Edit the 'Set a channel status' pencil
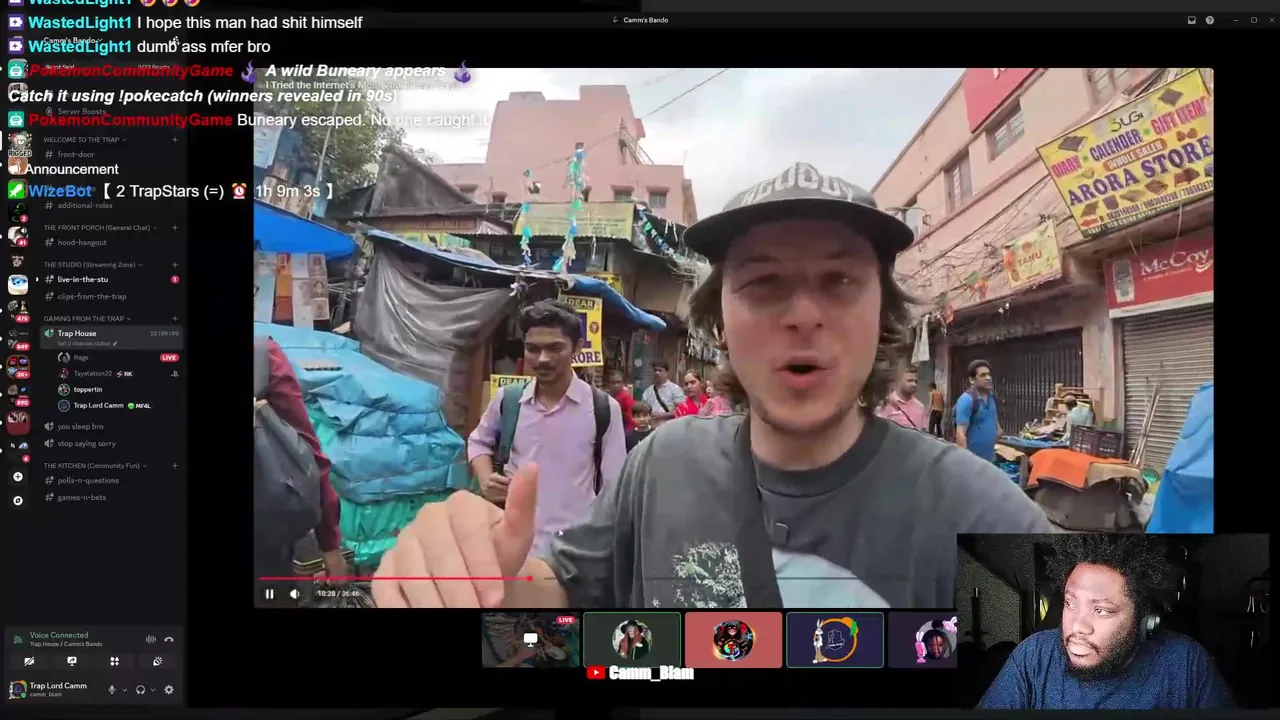Viewport: 1280px width, 720px height. pos(115,343)
